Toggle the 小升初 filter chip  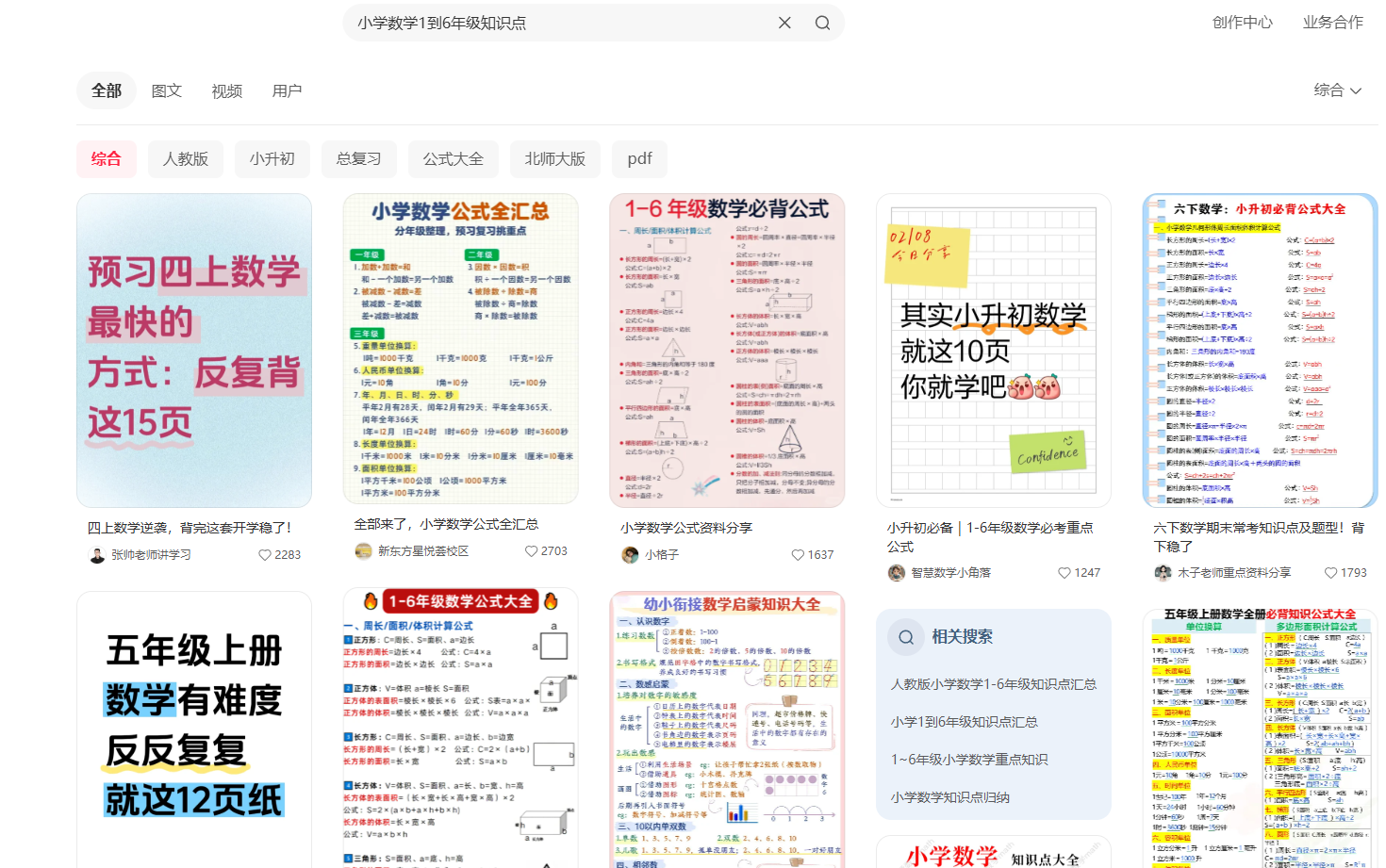click(x=272, y=158)
